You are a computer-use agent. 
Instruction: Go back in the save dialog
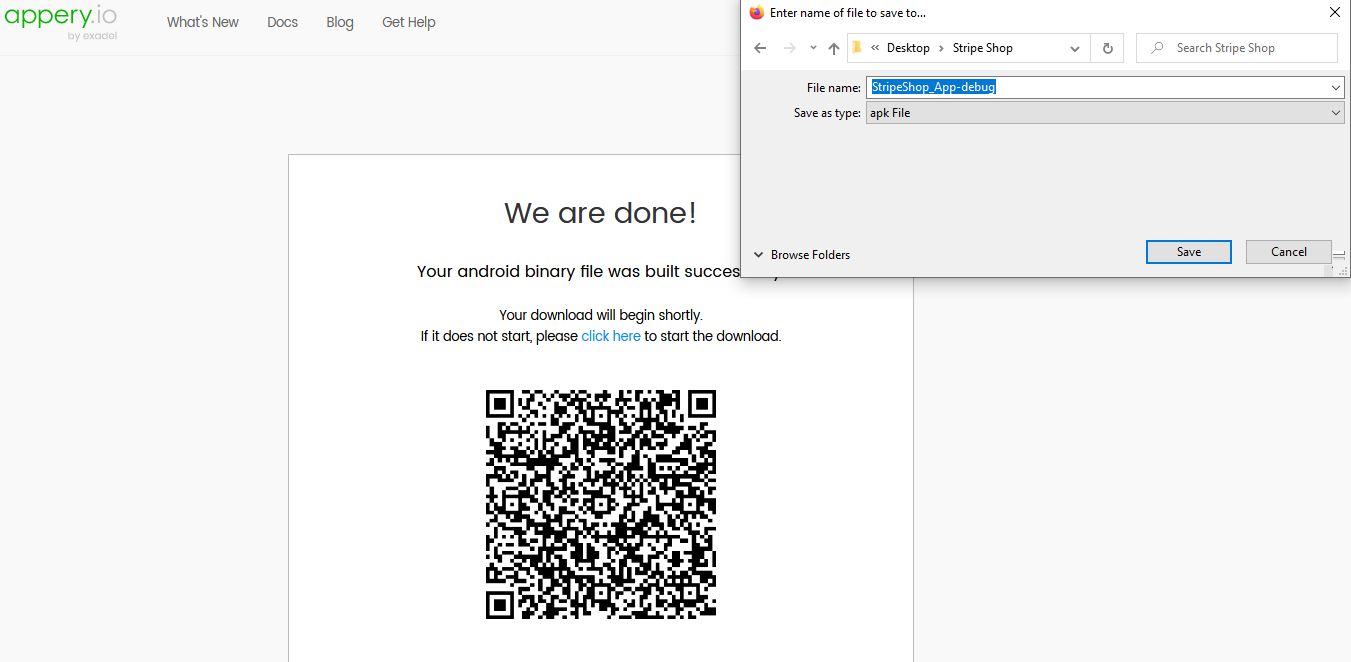(x=760, y=48)
